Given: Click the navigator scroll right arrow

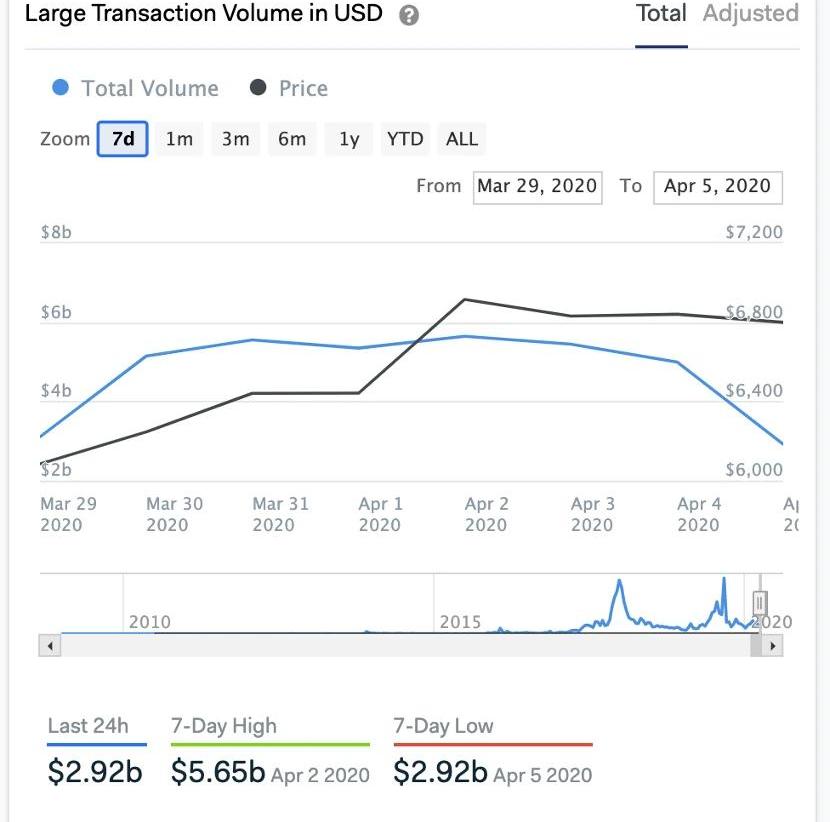Looking at the screenshot, I should pyautogui.click(x=772, y=646).
